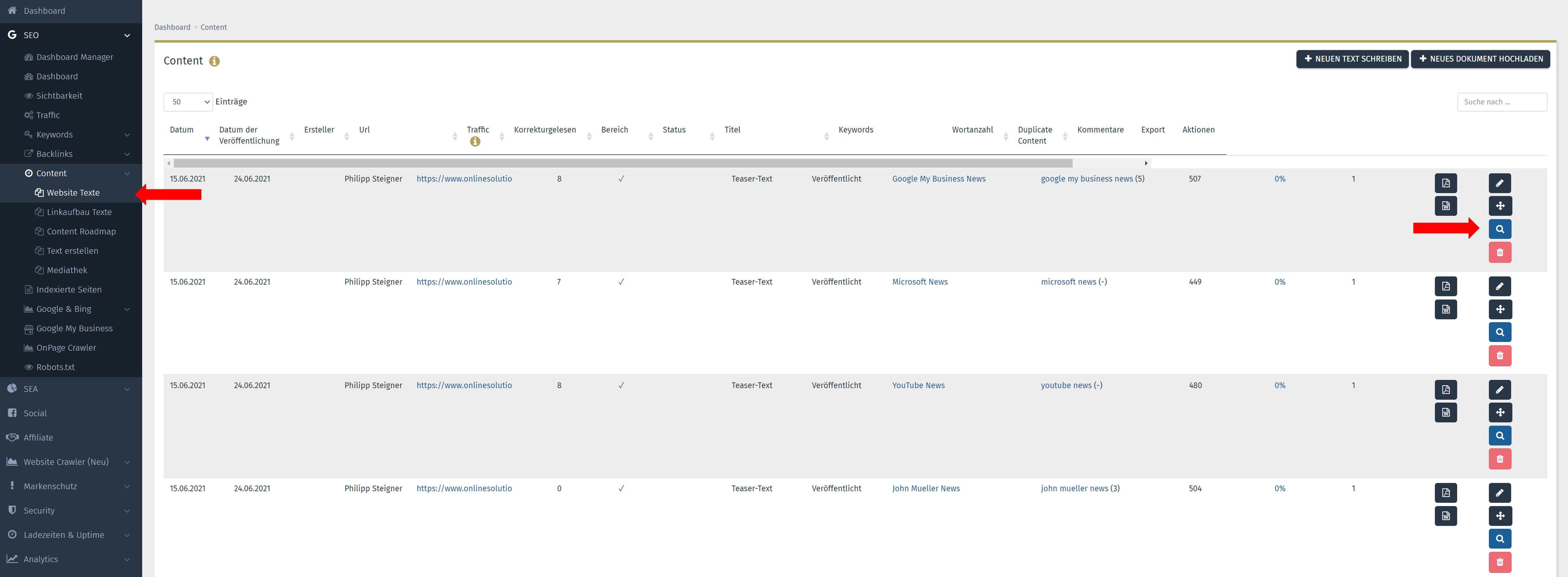Click Neues Dokument Hochladen button
Image resolution: width=1568 pixels, height=577 pixels.
pos(1480,59)
